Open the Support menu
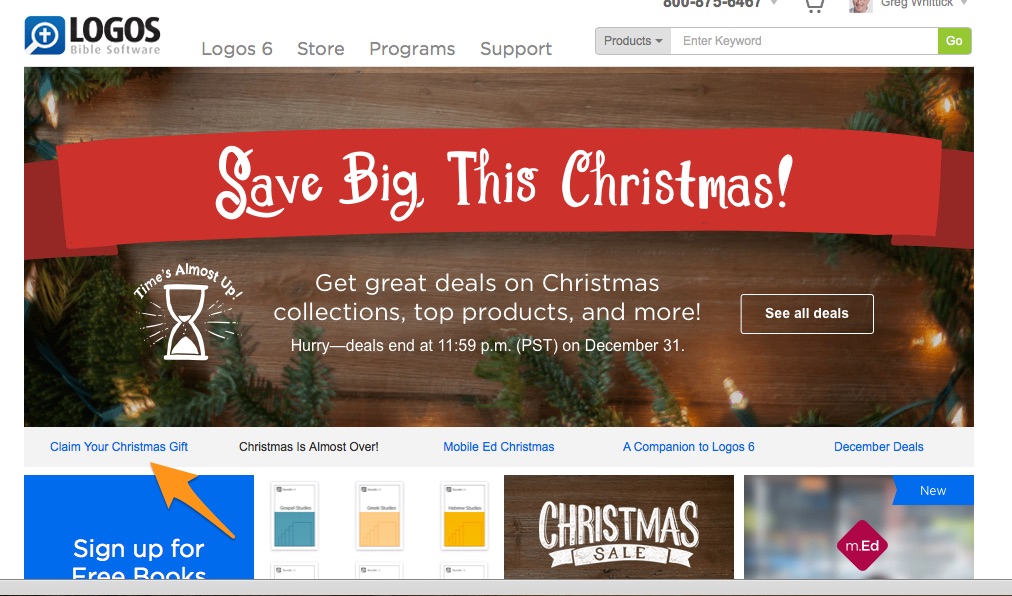 [x=516, y=49]
